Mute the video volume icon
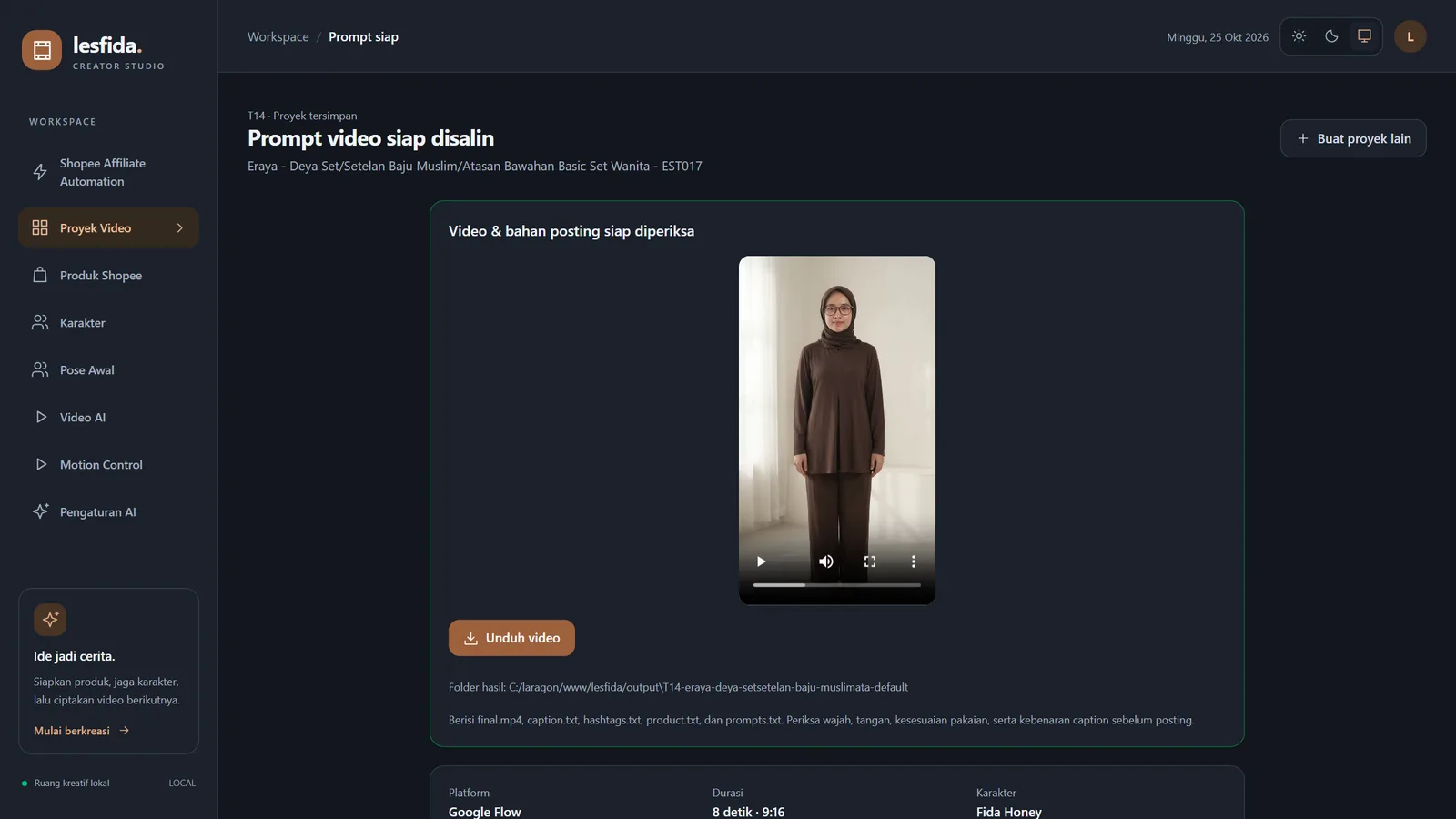This screenshot has height=819, width=1456. click(826, 561)
